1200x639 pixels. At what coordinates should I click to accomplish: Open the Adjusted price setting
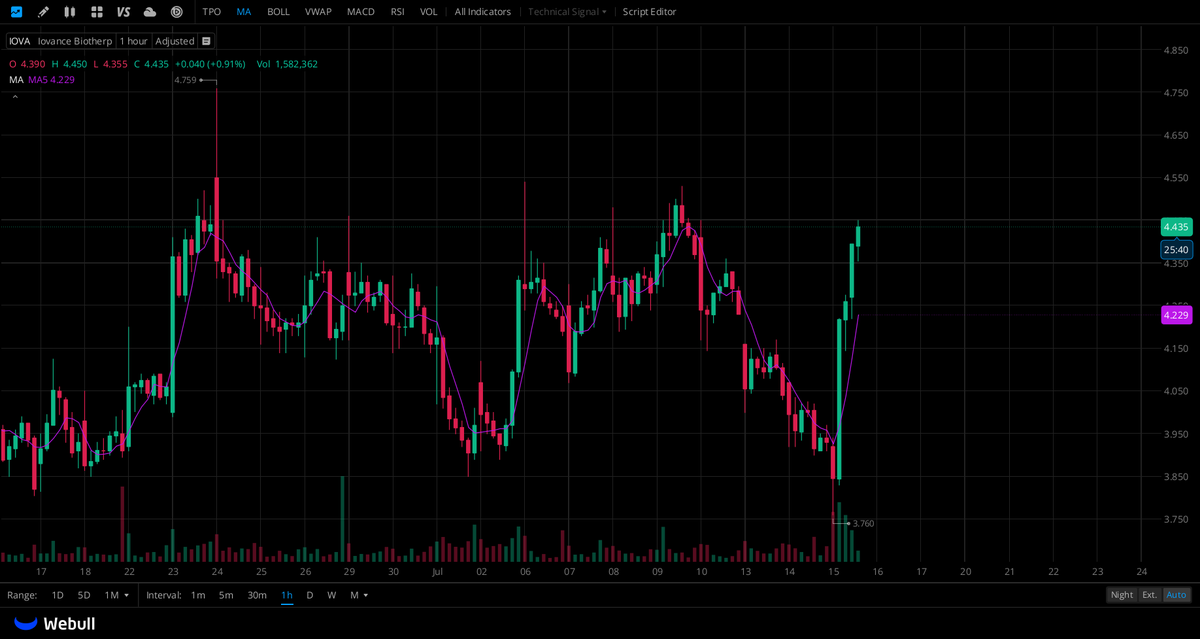pos(174,41)
